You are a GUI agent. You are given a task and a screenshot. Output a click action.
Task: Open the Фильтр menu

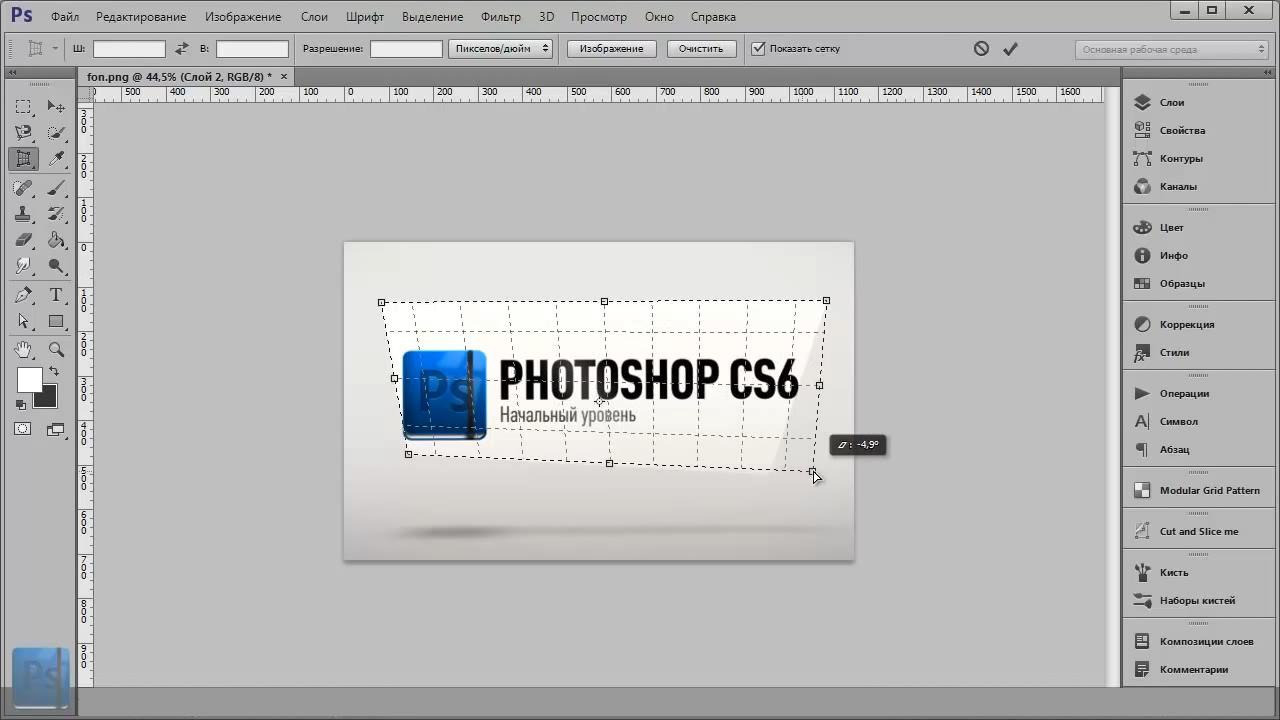pyautogui.click(x=500, y=17)
